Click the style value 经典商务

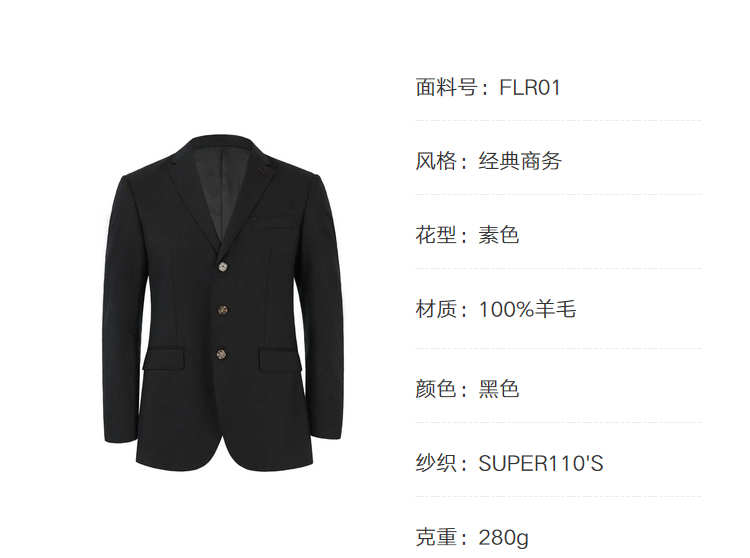click(520, 161)
